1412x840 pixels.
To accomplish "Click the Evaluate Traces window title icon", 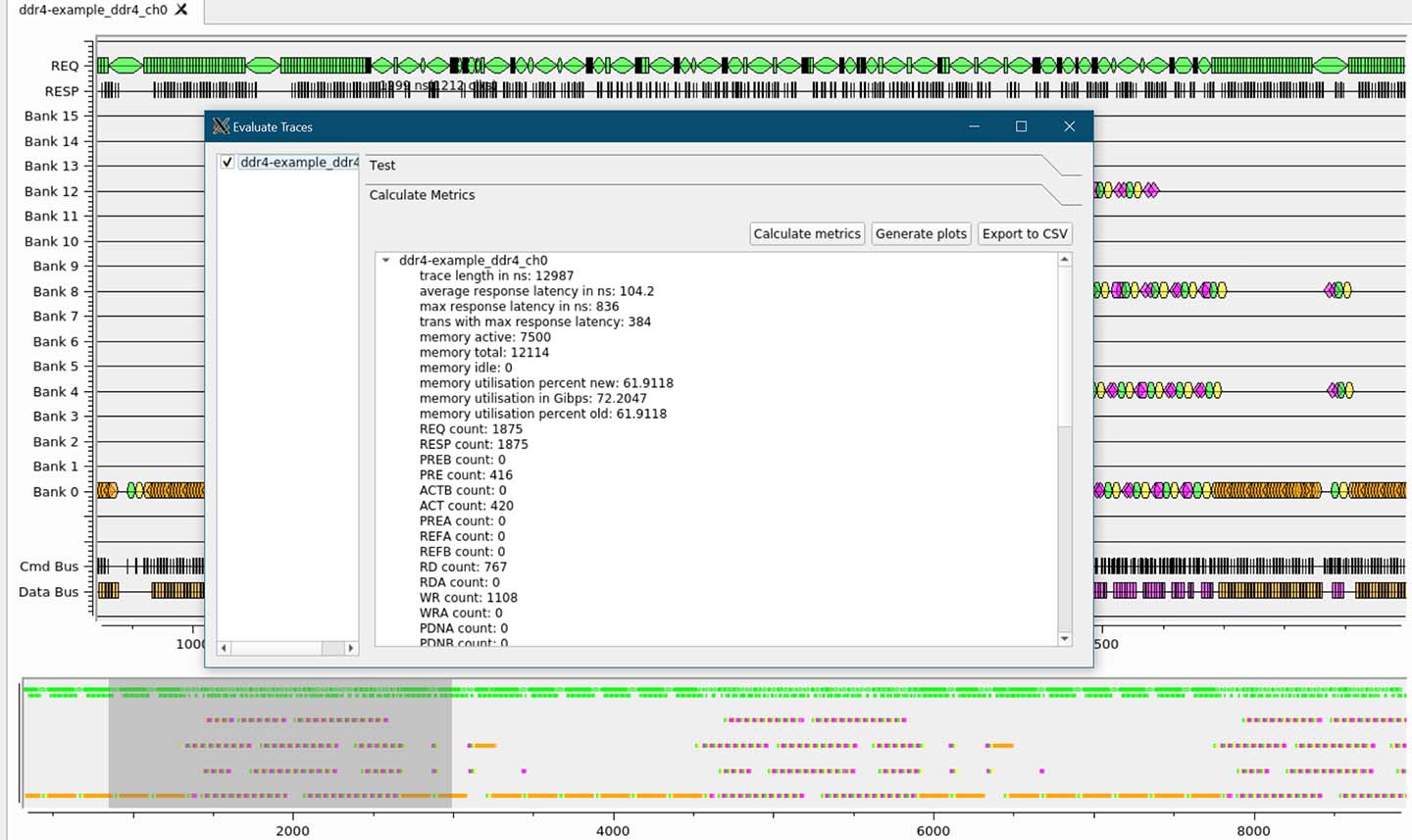I will tap(221, 126).
